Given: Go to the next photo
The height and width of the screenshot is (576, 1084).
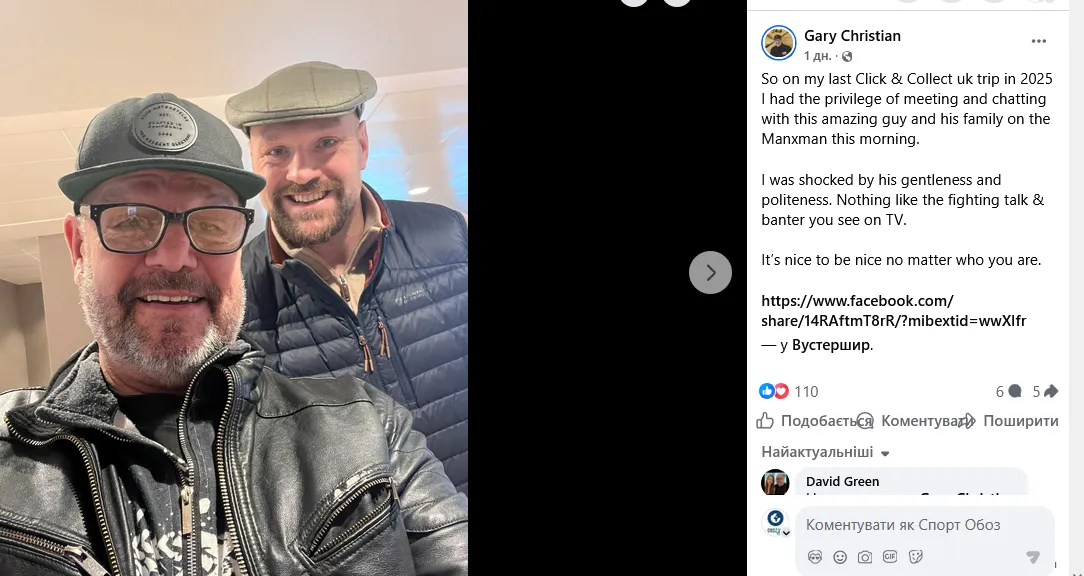Looking at the screenshot, I should (x=710, y=272).
